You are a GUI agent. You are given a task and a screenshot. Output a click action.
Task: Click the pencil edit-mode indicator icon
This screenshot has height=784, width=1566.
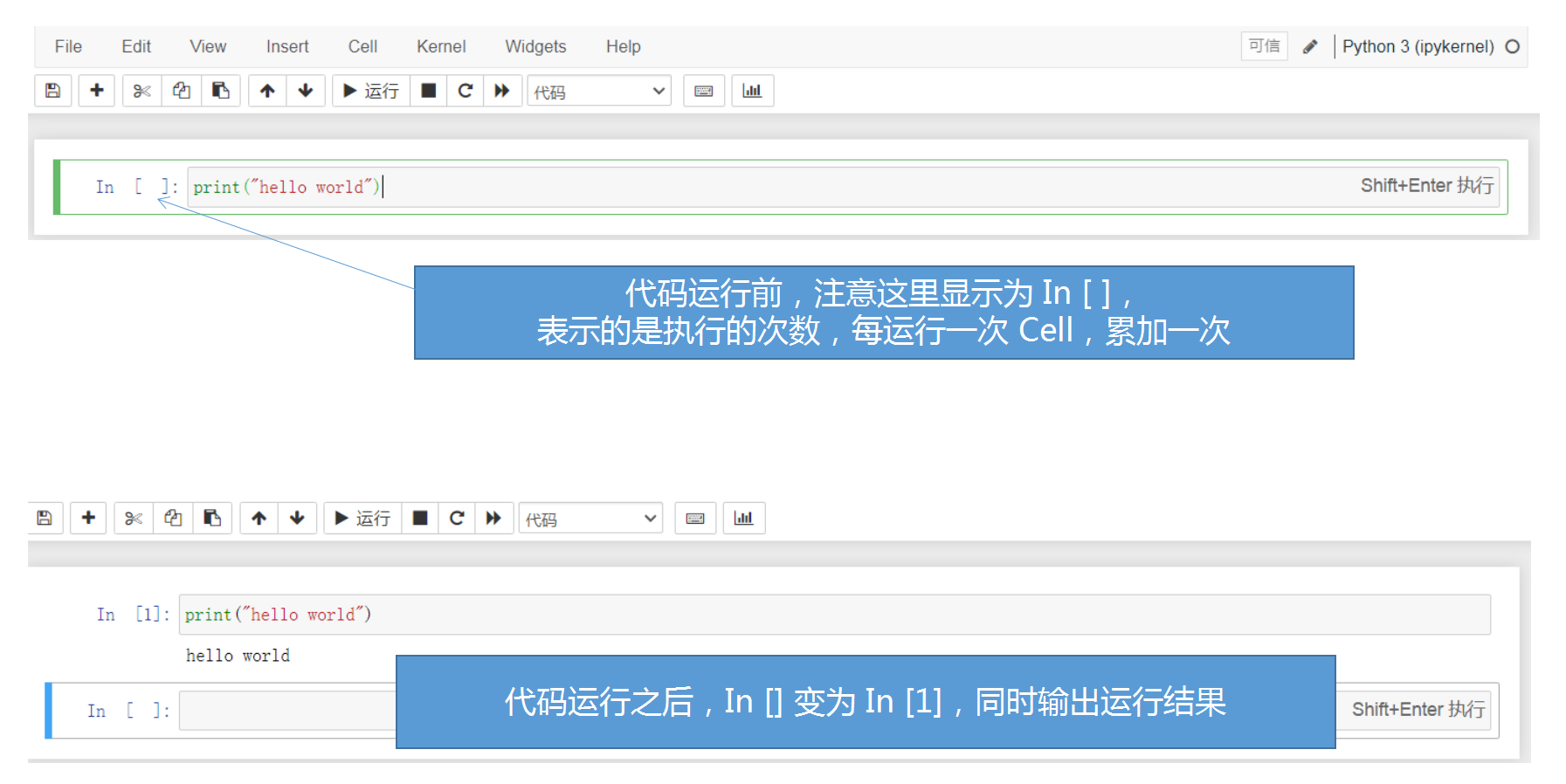point(1310,46)
